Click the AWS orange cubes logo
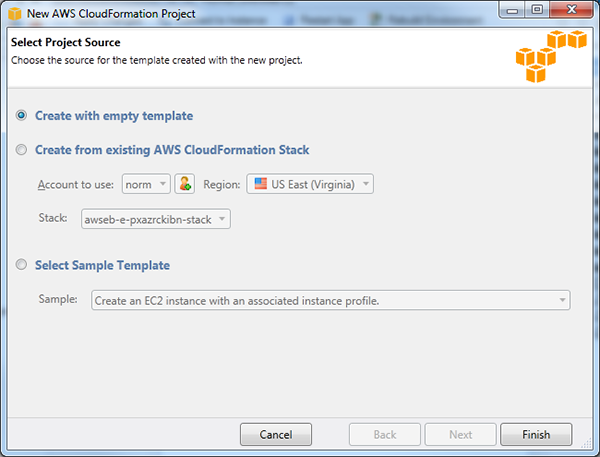The image size is (600, 457). [551, 56]
